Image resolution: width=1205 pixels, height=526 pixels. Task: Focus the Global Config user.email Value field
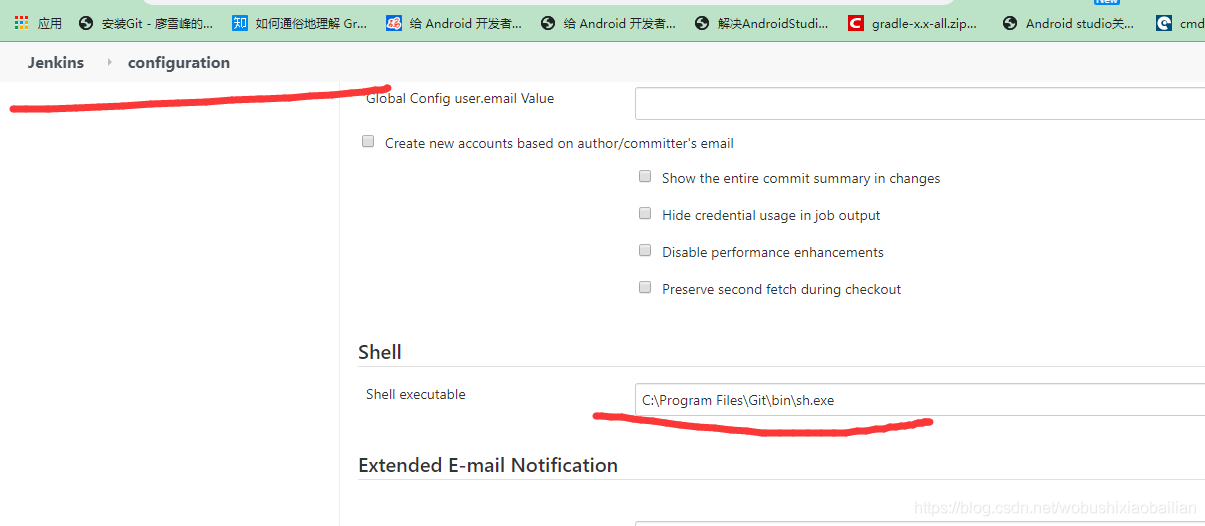click(920, 103)
